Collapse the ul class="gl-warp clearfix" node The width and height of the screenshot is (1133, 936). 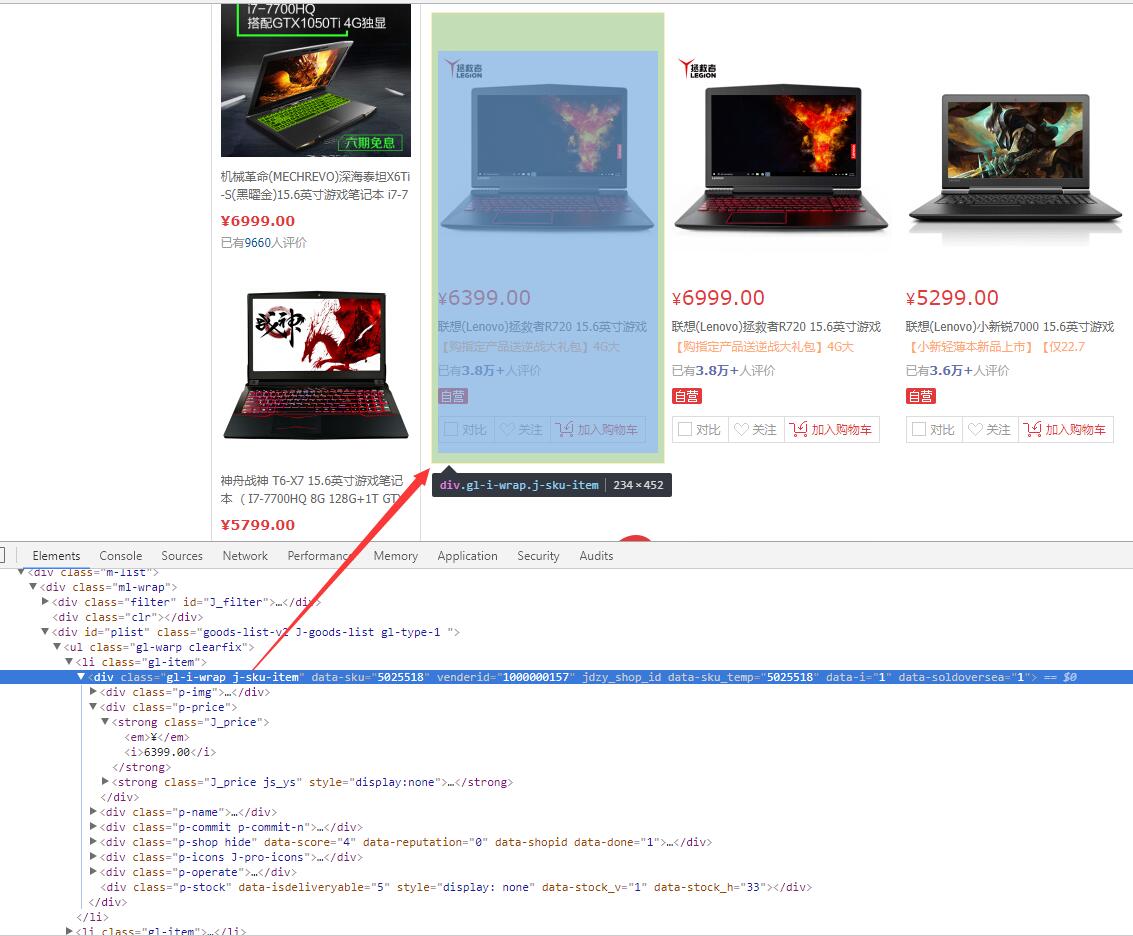57,647
